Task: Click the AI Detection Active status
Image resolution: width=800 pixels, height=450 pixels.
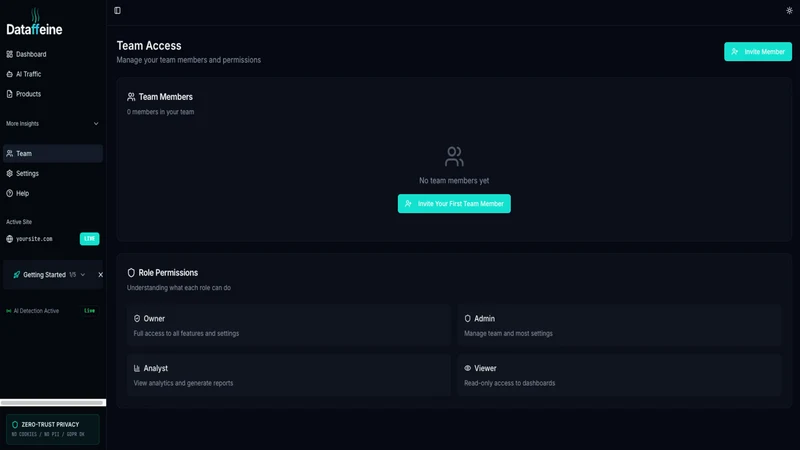Action: point(33,311)
